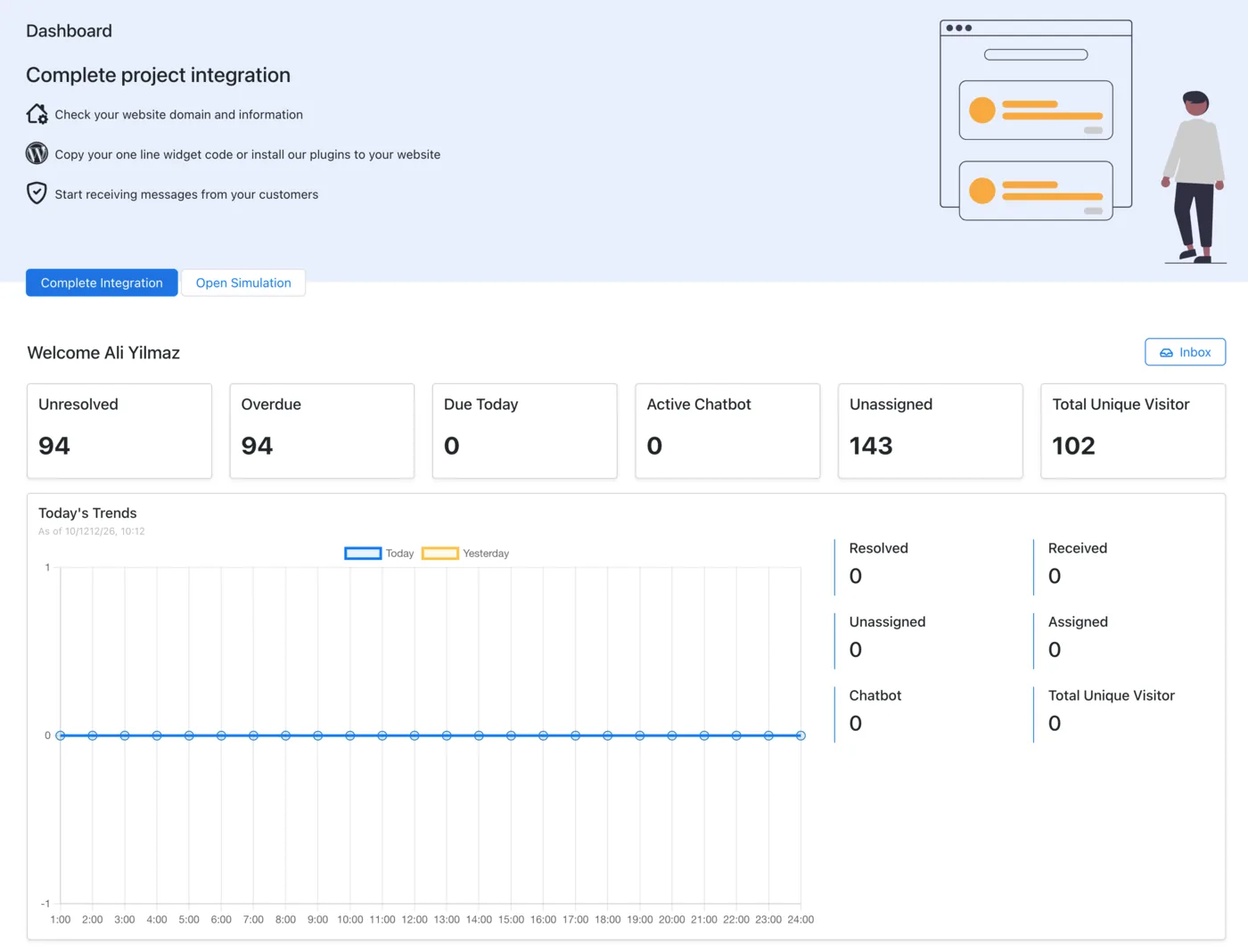
Task: Click the WordPress logo icon
Action: (x=37, y=153)
